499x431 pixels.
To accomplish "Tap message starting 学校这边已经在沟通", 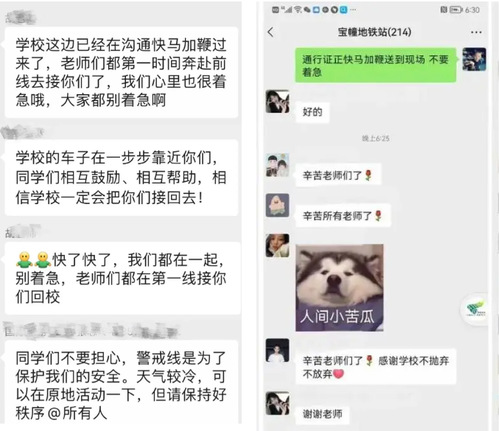I will pos(121,72).
